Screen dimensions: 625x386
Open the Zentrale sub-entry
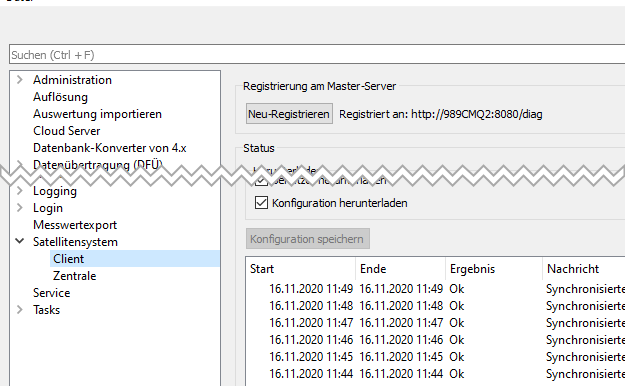coord(75,276)
